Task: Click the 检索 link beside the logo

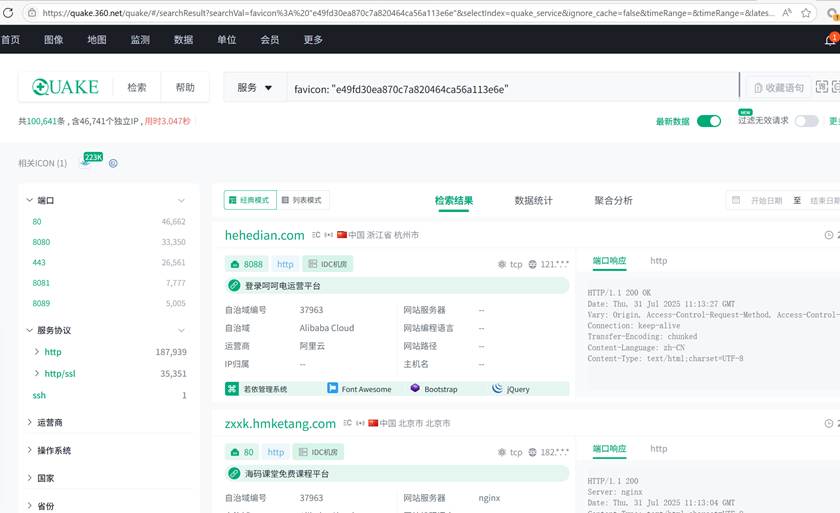Action: click(137, 87)
